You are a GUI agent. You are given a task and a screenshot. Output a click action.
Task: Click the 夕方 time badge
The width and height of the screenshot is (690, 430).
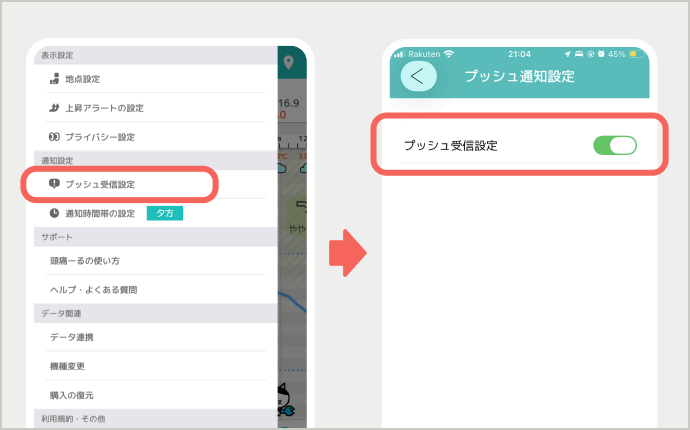(x=165, y=213)
